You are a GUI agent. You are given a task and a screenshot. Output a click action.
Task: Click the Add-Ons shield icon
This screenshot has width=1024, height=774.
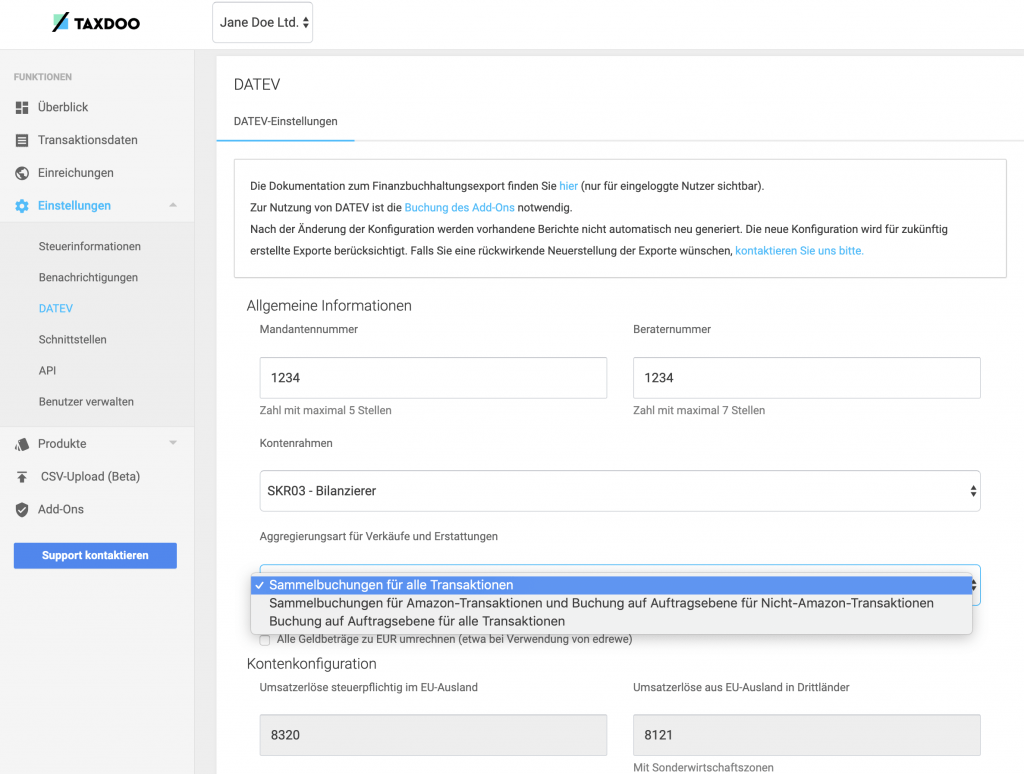(22, 509)
